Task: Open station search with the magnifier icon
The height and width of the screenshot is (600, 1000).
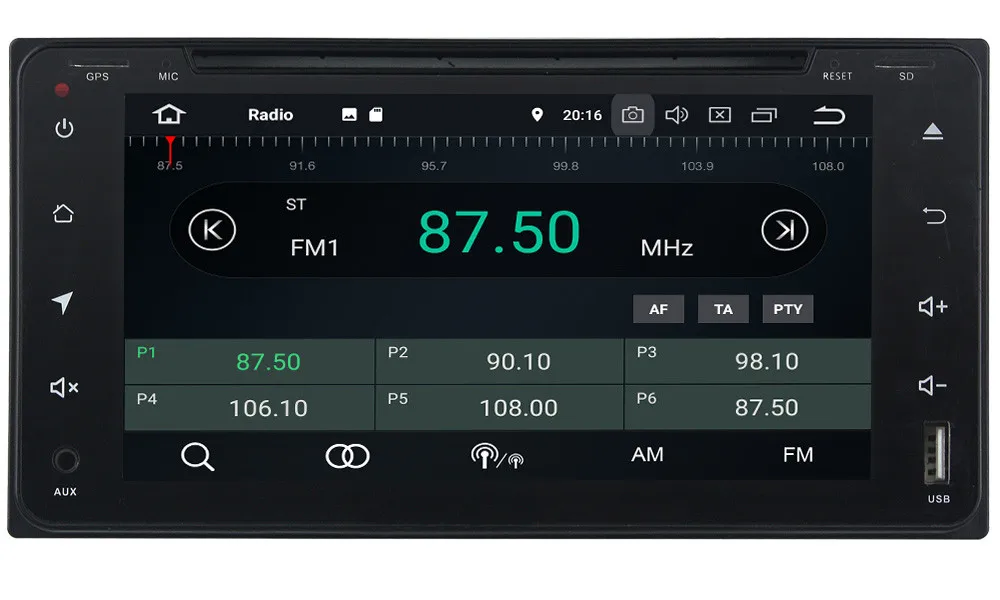Action: point(197,456)
